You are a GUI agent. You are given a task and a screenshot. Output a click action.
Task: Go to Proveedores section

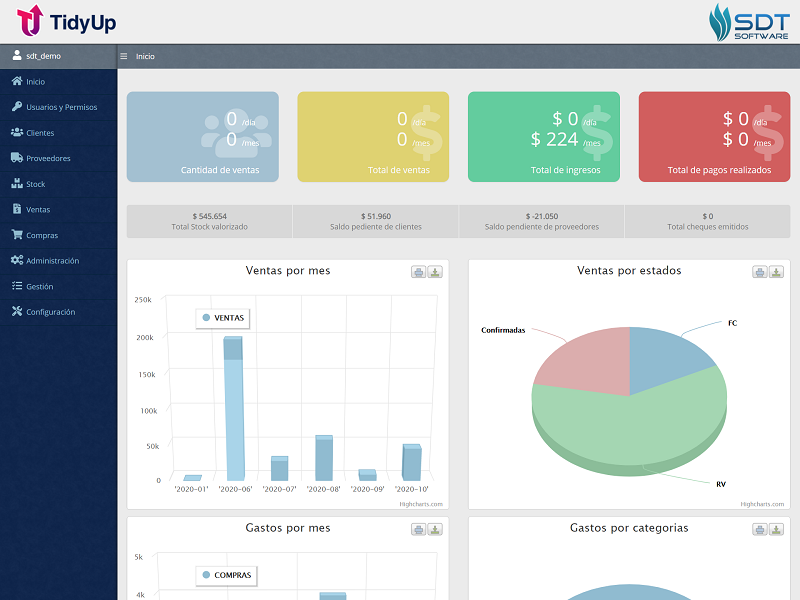[x=59, y=158]
